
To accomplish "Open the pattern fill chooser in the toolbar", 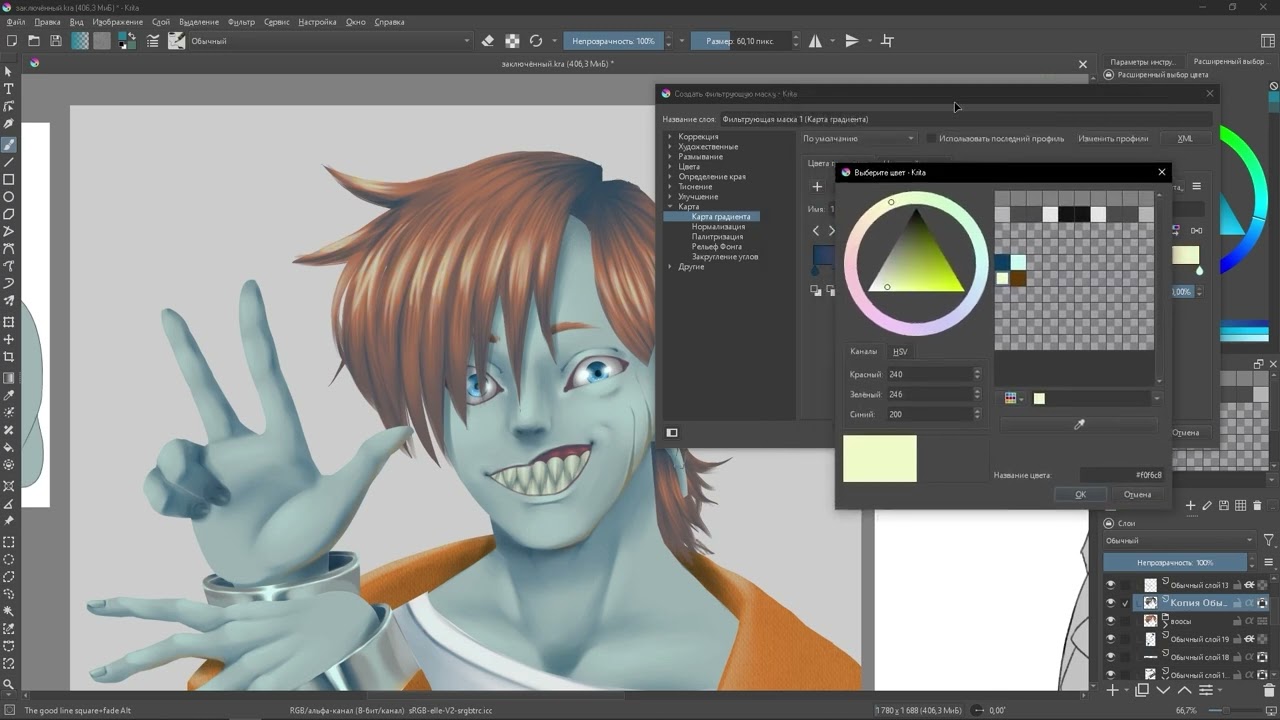I will point(101,41).
